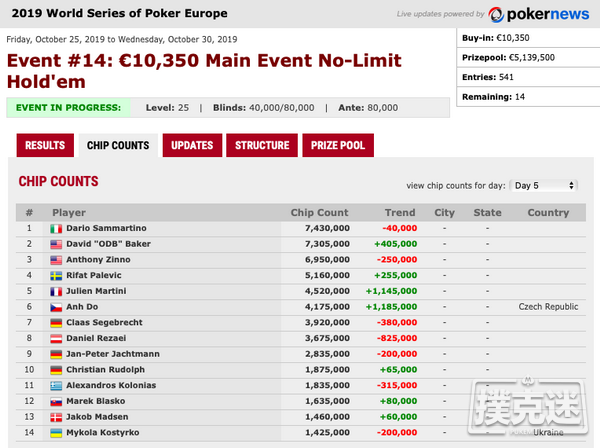Screen dimensions: 600x448
Task: Click the PokerNews logo
Action: click(537, 14)
